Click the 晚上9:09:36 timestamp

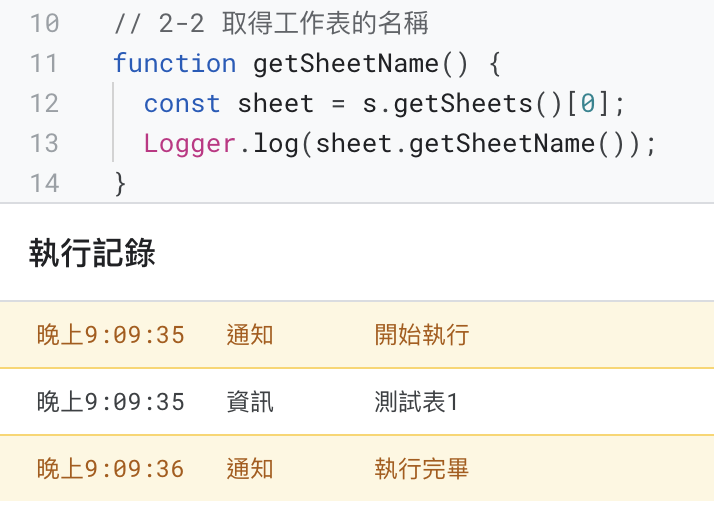click(x=111, y=469)
